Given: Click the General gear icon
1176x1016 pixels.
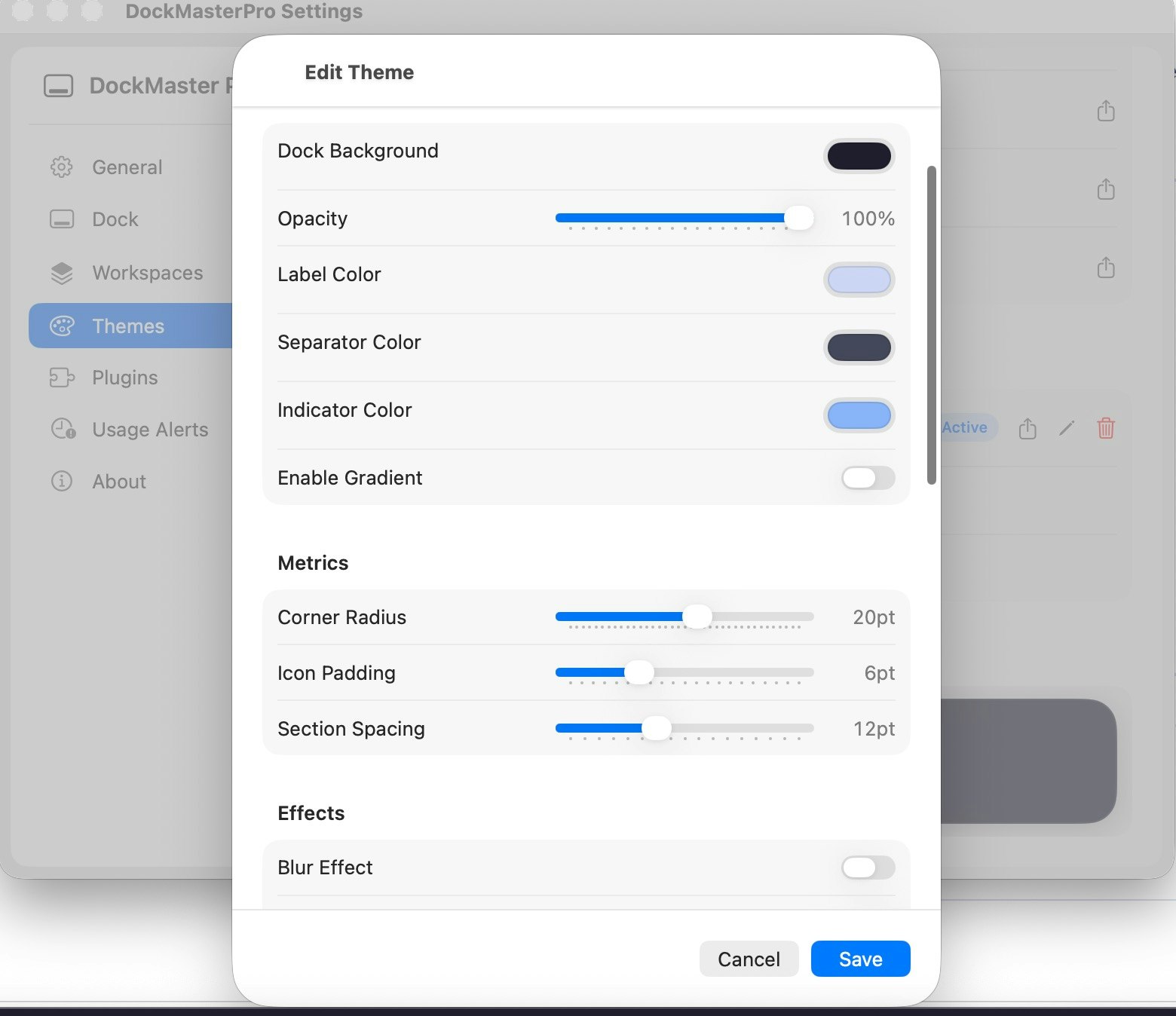Looking at the screenshot, I should click(x=62, y=167).
